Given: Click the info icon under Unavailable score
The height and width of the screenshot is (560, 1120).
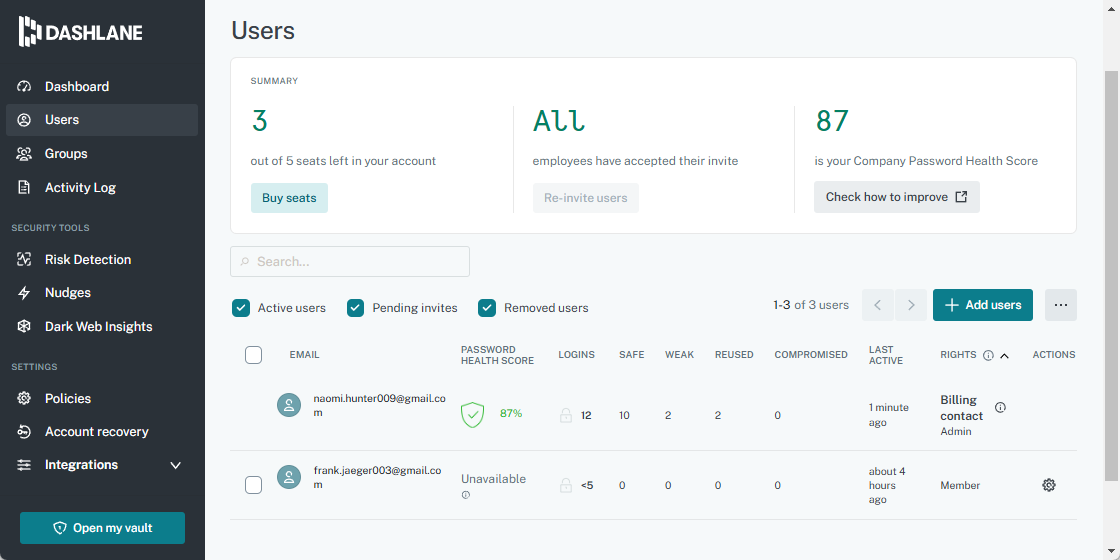Looking at the screenshot, I should tap(466, 496).
